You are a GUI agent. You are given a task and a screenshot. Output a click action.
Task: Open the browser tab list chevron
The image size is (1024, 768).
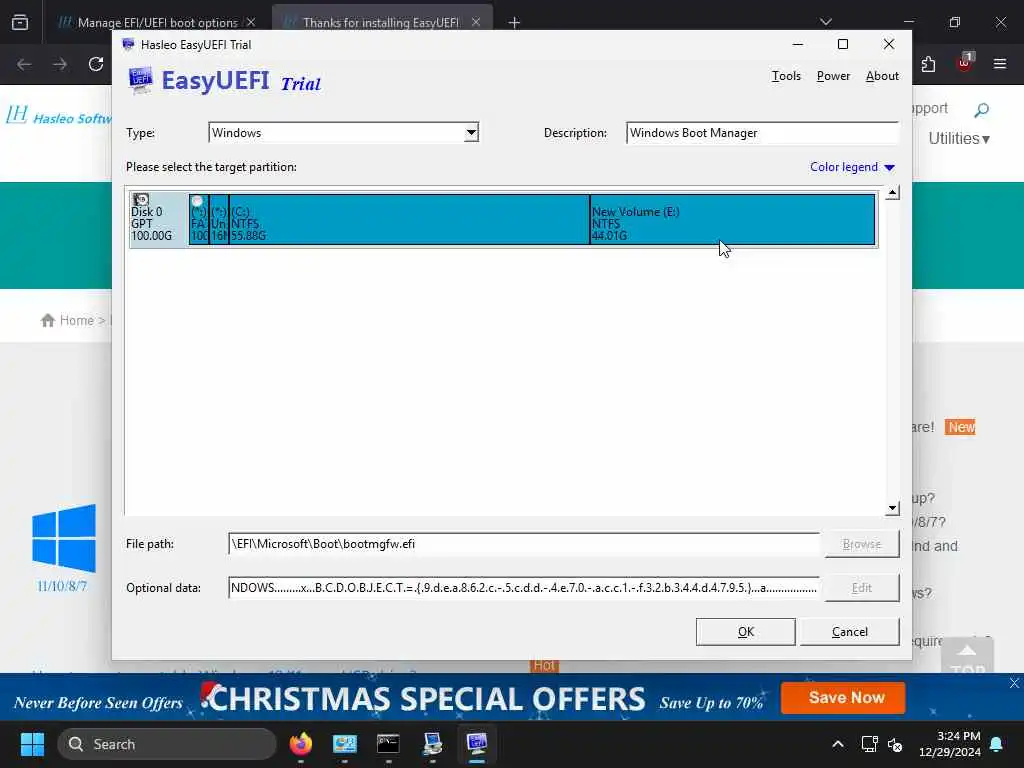(826, 22)
